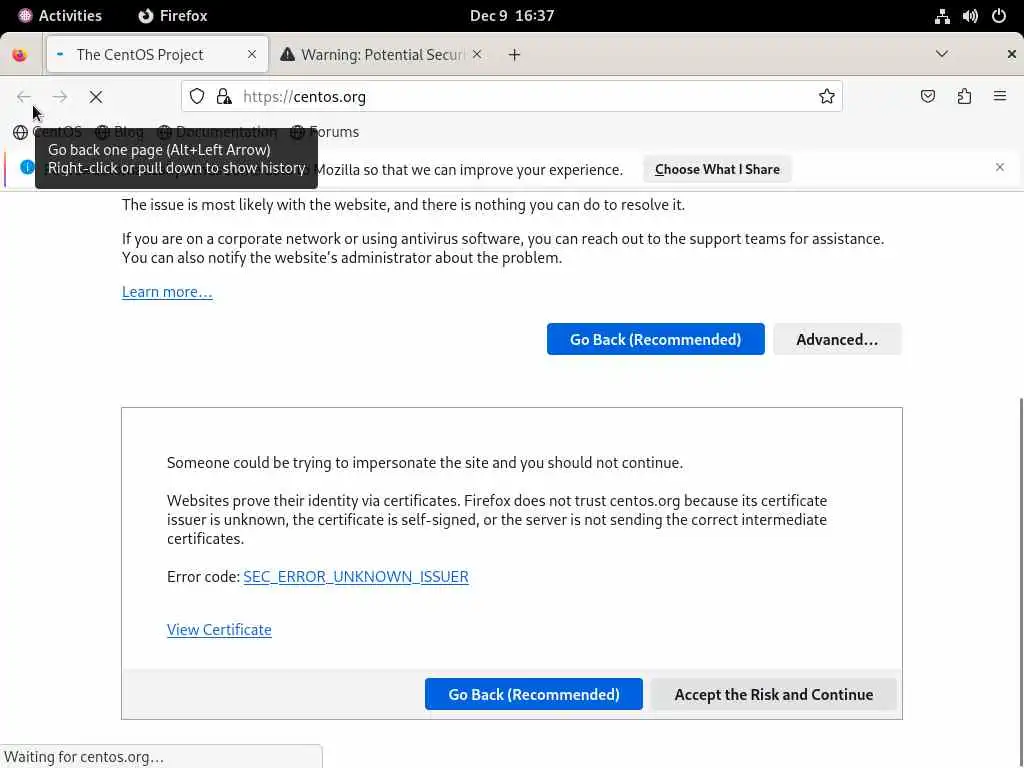Open power menu icon in top bar
Image resolution: width=1024 pixels, height=768 pixels.
point(999,16)
